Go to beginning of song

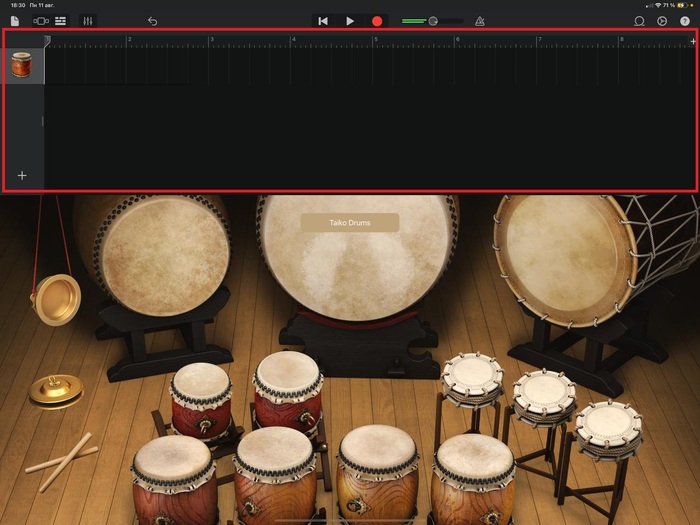coord(323,21)
